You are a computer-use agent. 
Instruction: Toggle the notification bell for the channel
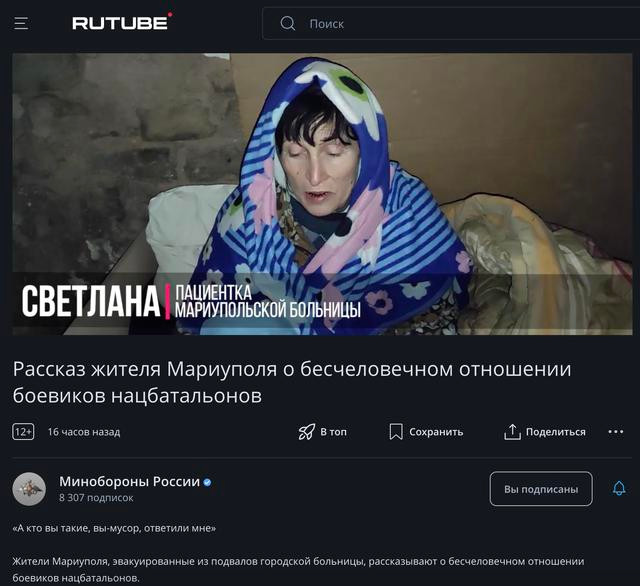(x=619, y=488)
